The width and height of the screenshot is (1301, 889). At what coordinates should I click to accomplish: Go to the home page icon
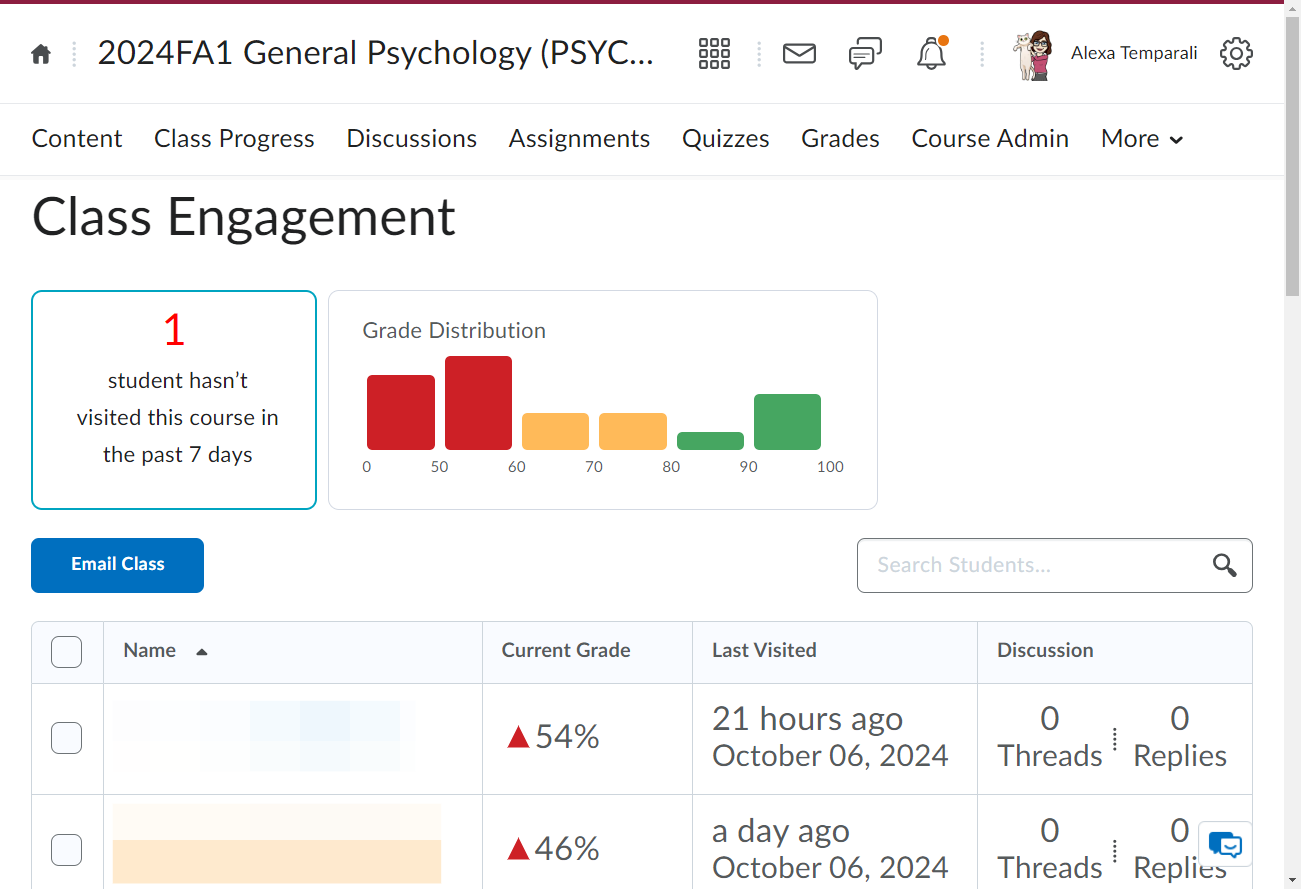(x=41, y=54)
